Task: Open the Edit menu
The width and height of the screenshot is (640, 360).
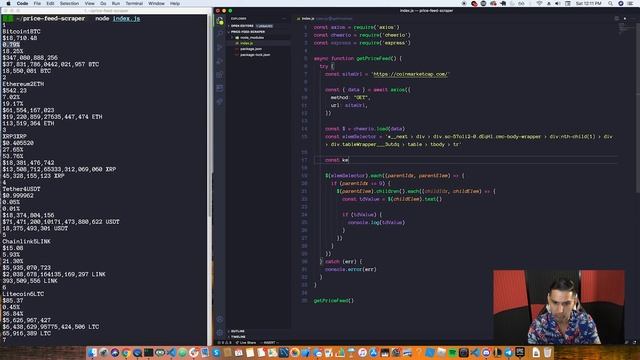Action: click(50, 3)
